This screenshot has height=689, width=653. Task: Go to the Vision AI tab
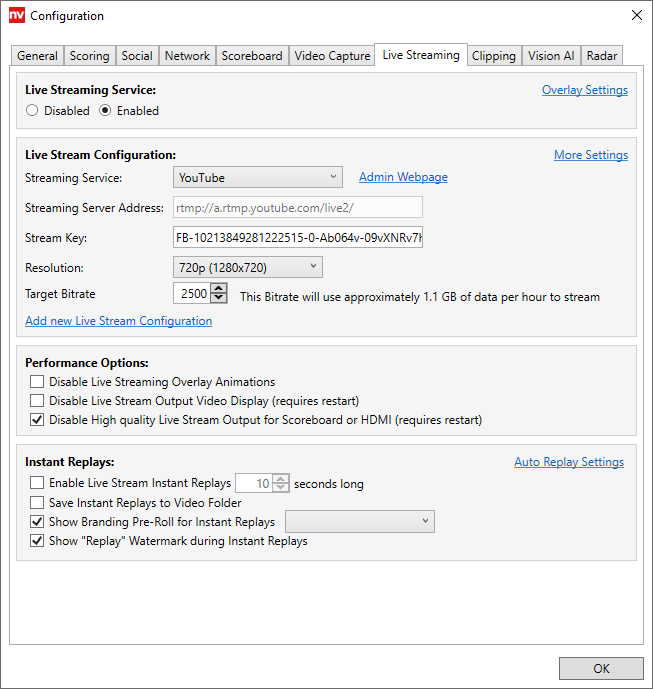tap(551, 56)
